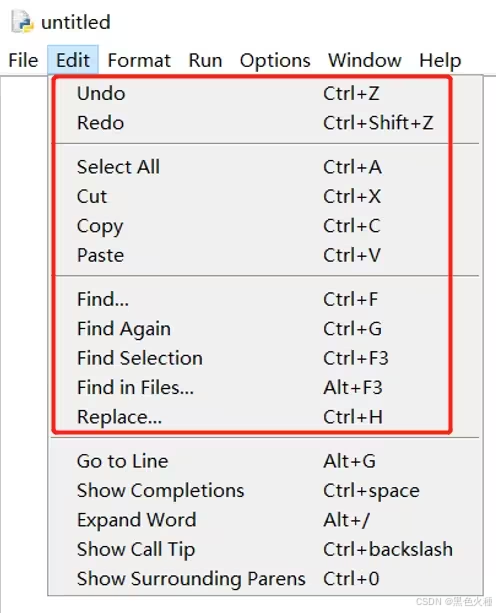This screenshot has width=496, height=613.
Task: Choose Undo from the Edit menu
Action: (x=265, y=93)
